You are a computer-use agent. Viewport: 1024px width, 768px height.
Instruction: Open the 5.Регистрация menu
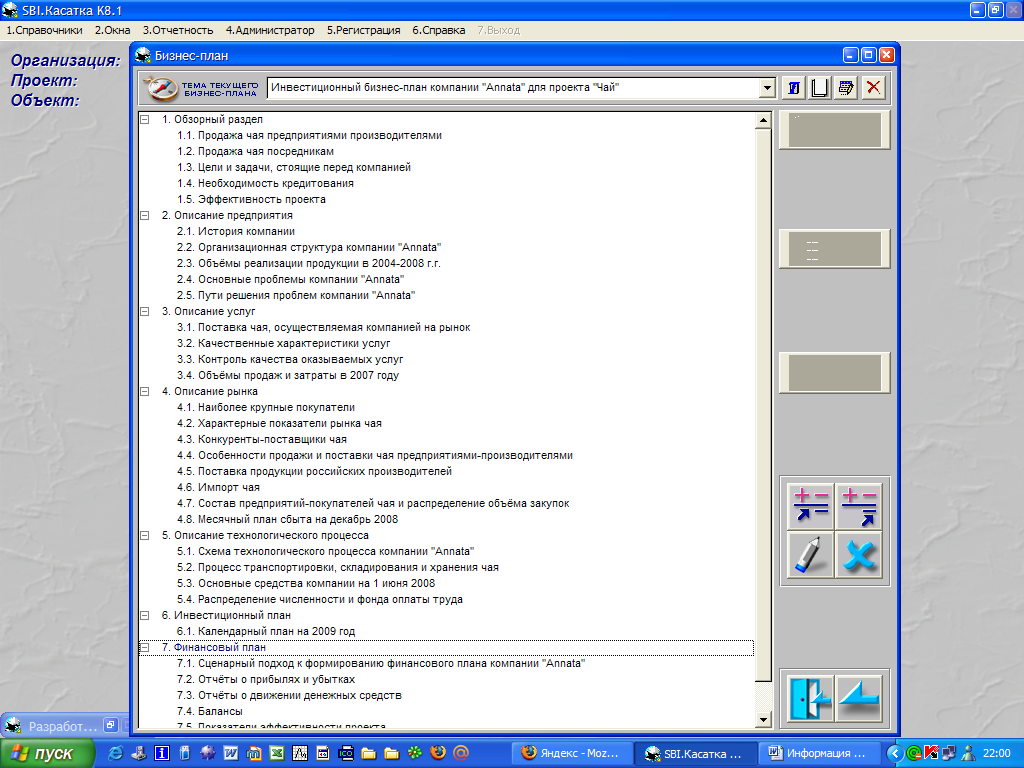coord(363,30)
